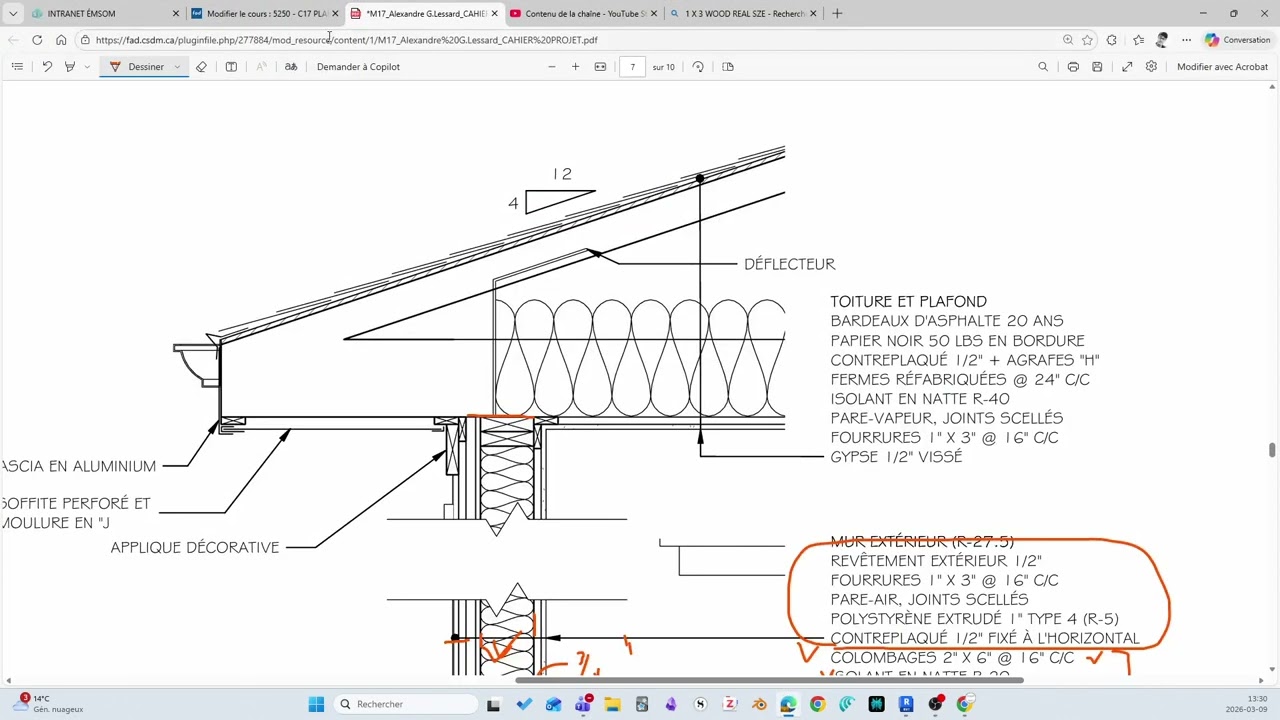Zoom in with the plus button
The image size is (1280, 720).
pyautogui.click(x=575, y=67)
